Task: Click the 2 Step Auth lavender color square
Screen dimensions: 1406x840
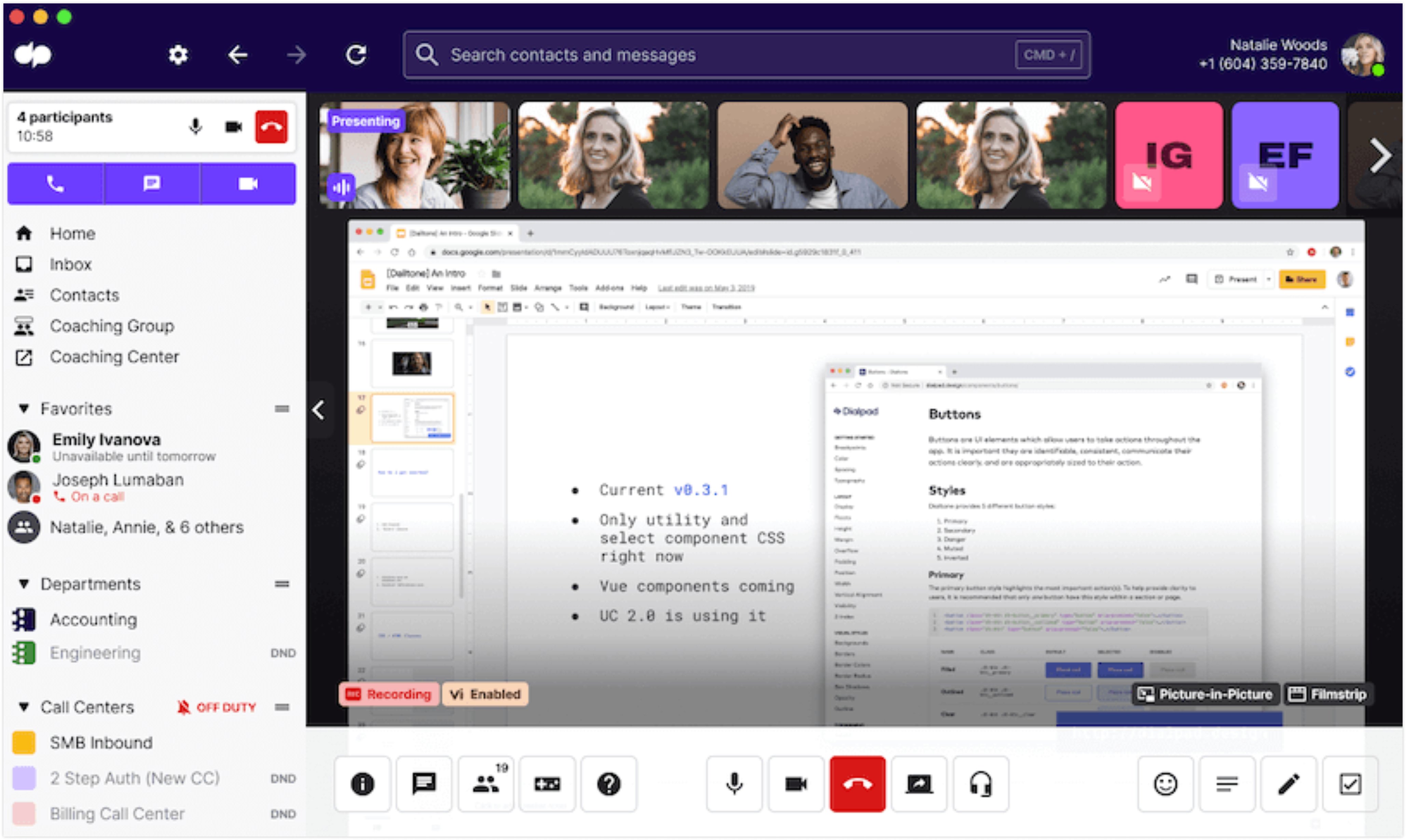Action: point(24,778)
